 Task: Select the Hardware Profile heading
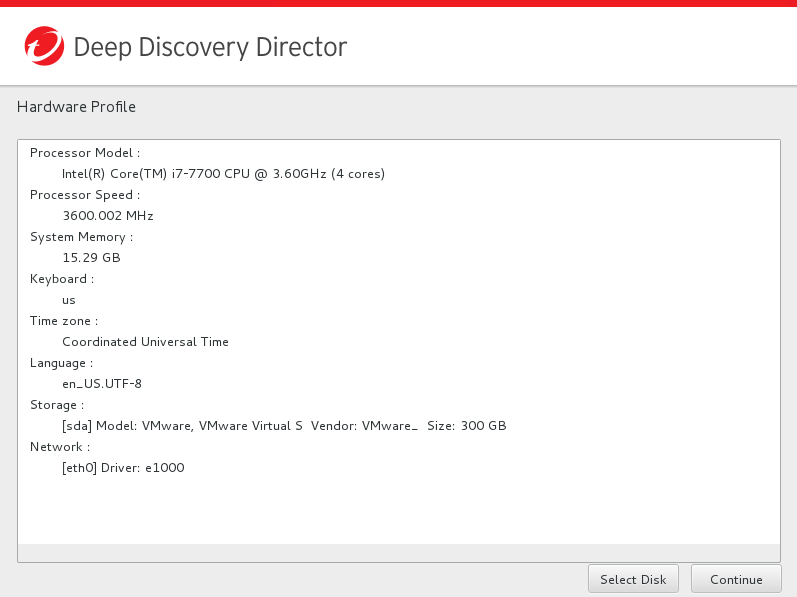click(76, 107)
